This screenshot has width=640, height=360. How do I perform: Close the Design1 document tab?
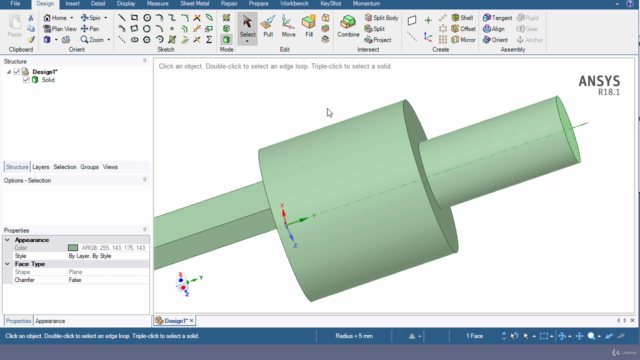tap(191, 321)
